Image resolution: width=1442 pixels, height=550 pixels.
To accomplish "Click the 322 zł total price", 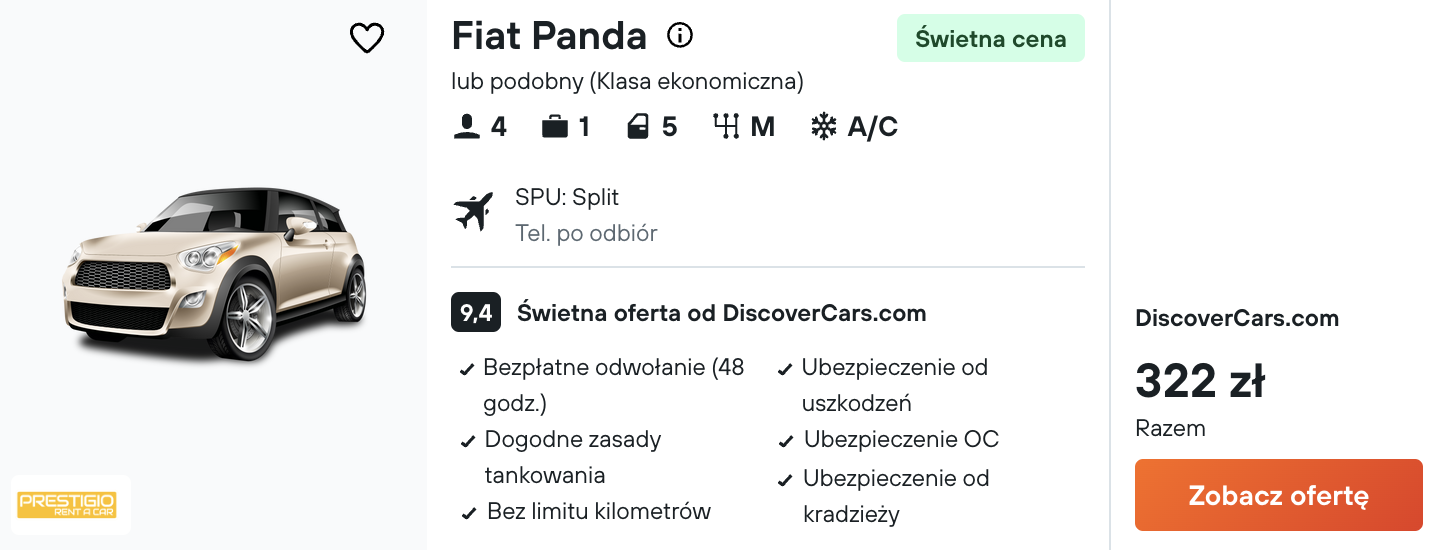I will click(1200, 381).
